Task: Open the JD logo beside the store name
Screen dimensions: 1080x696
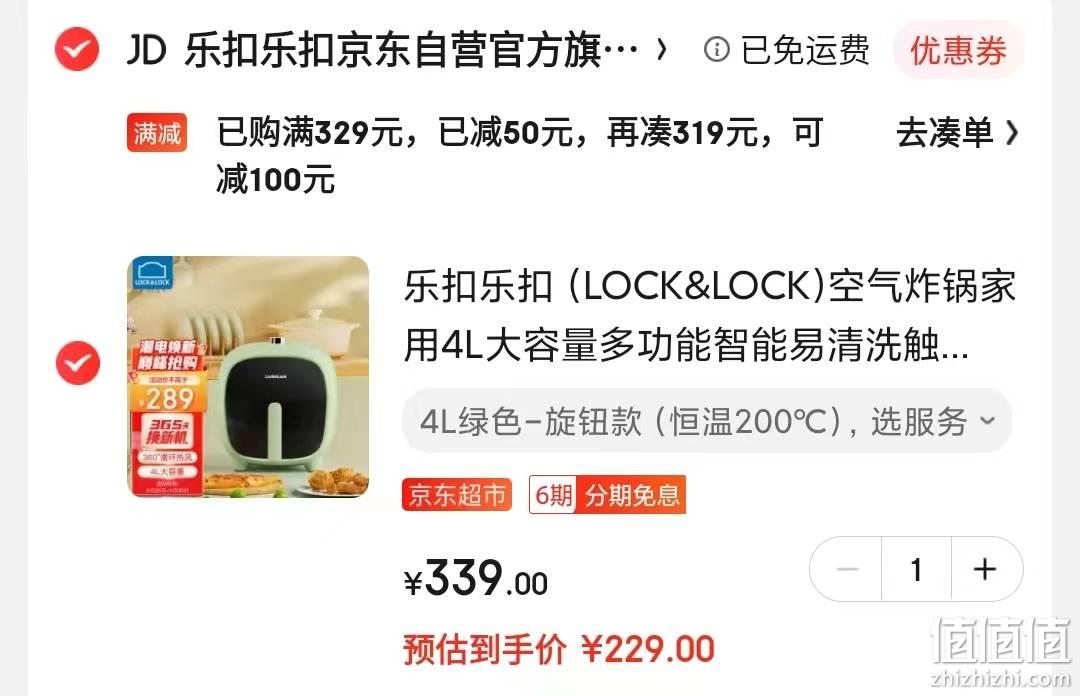Action: tap(147, 50)
